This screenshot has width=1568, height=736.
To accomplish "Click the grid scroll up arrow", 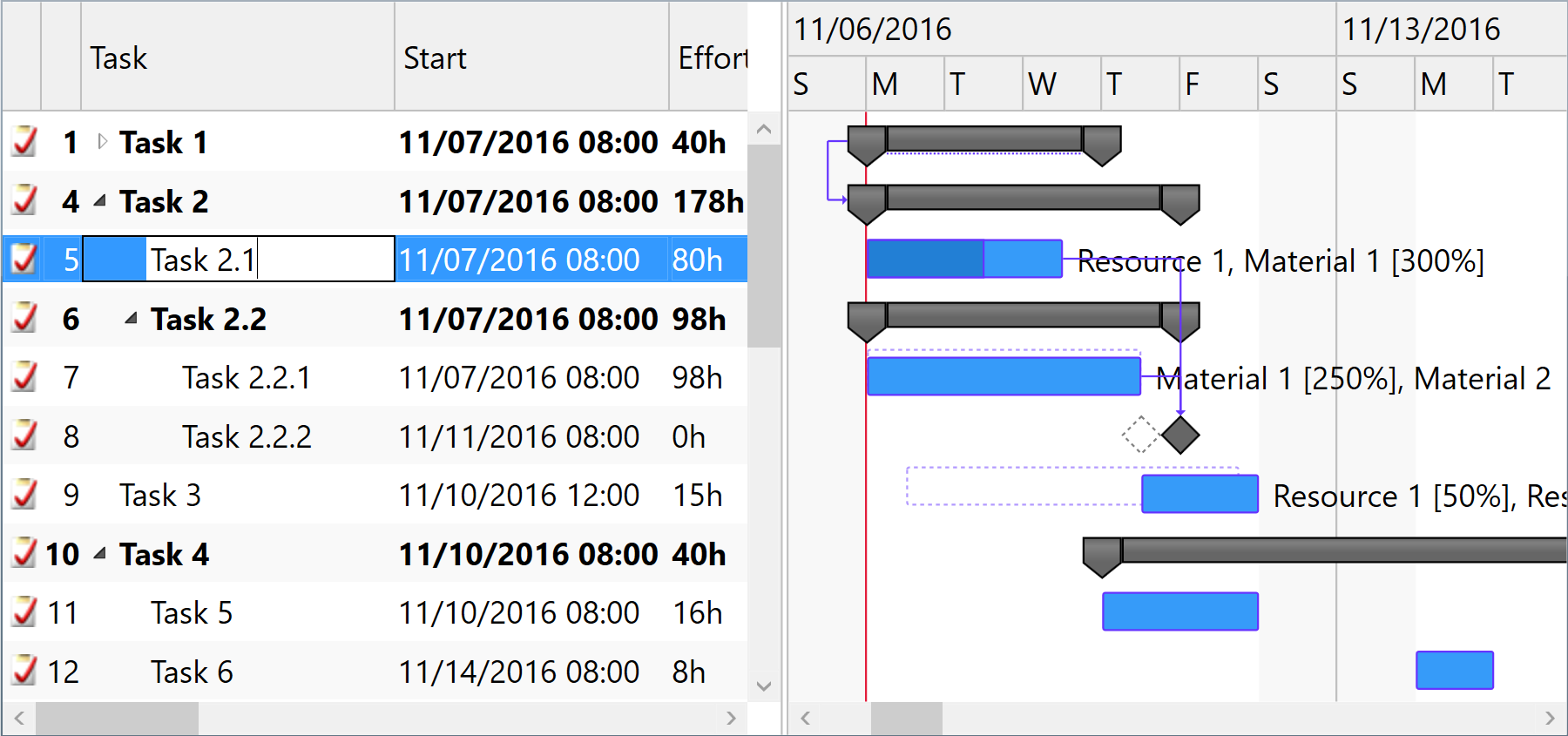I will tap(764, 130).
